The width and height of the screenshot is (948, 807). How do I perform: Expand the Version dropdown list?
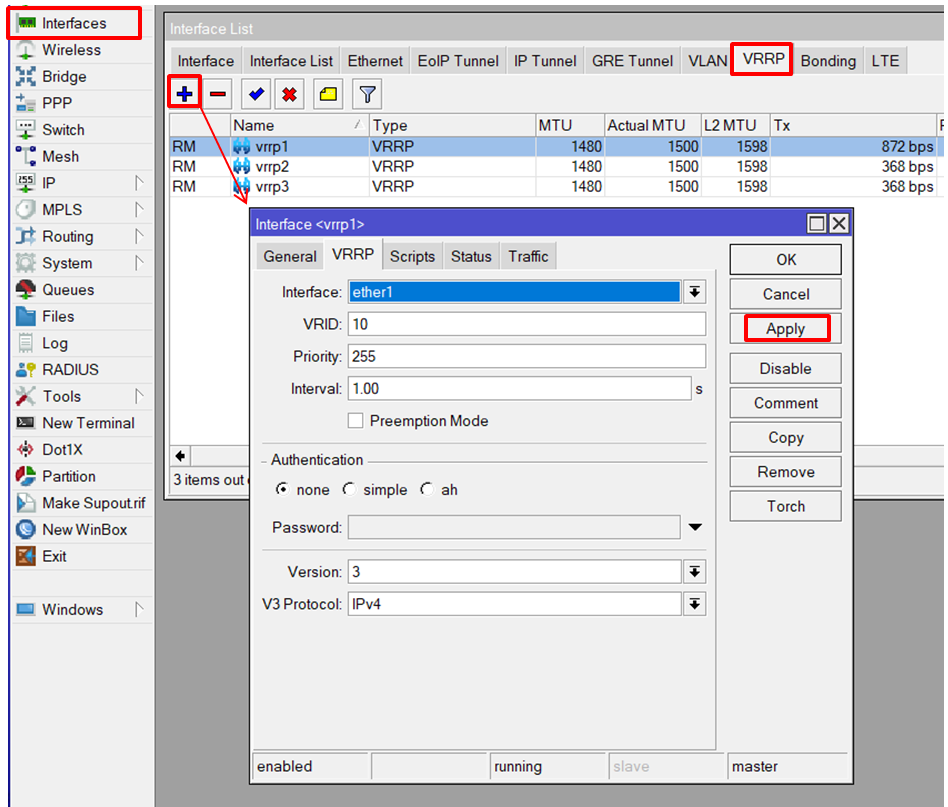pos(694,572)
